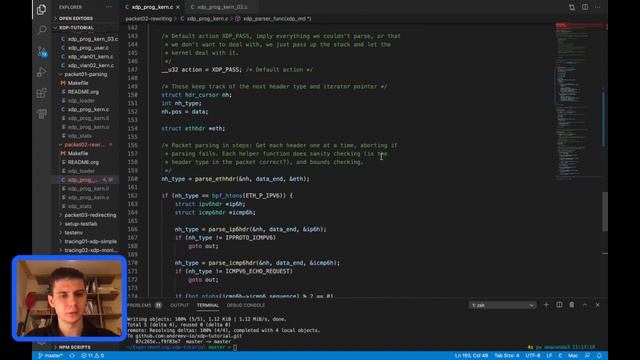
Task: Click the minimap code overview
Action: (x=579, y=102)
